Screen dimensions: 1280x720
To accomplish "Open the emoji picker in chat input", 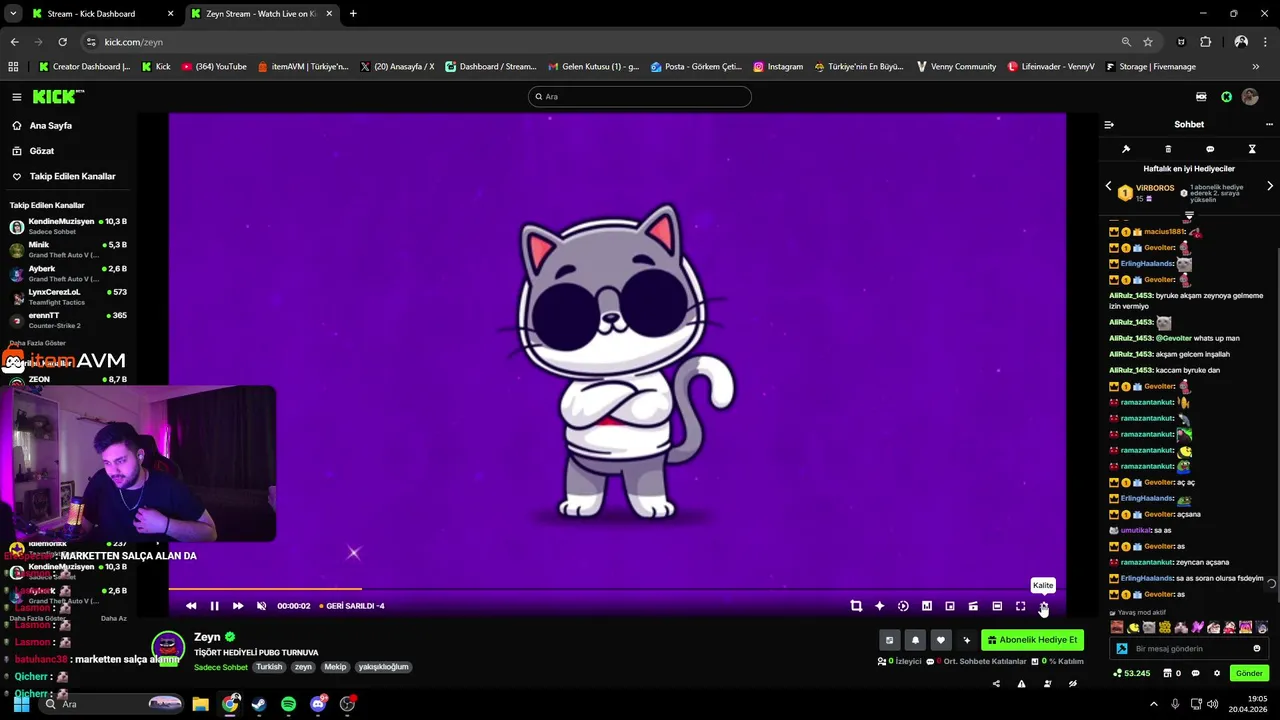I will coord(1257,649).
